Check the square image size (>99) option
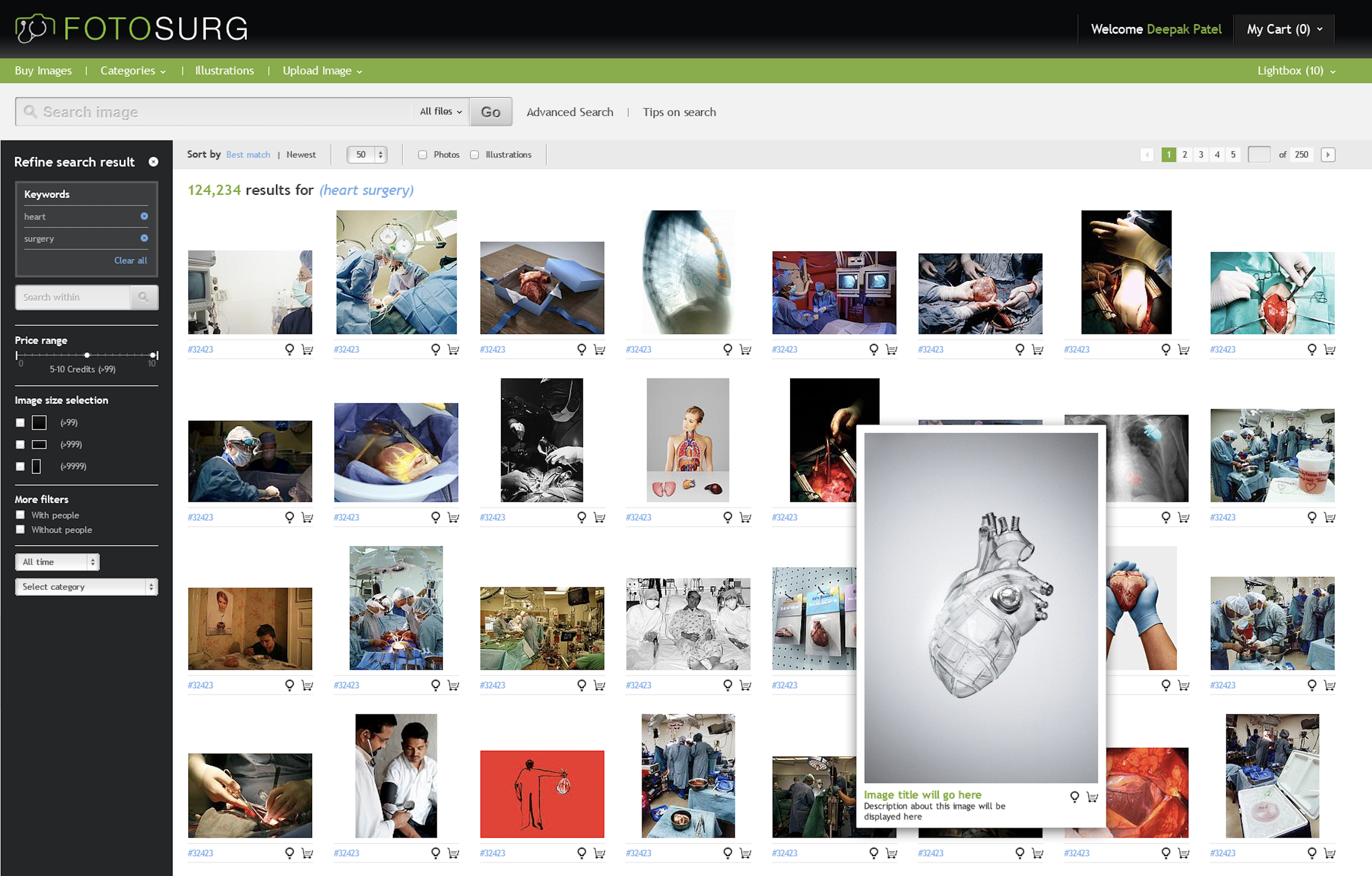The height and width of the screenshot is (876, 1372). coord(20,422)
